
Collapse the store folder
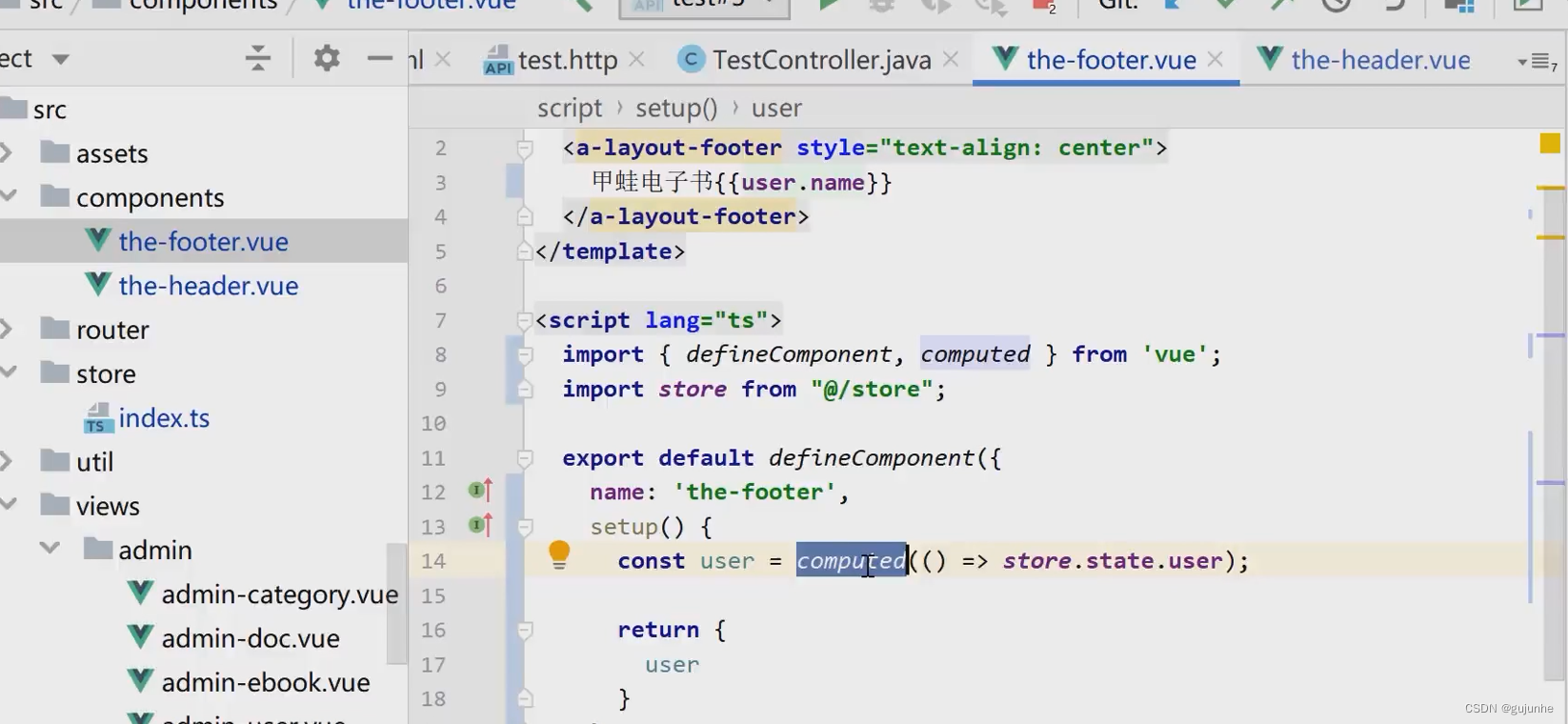coord(9,372)
